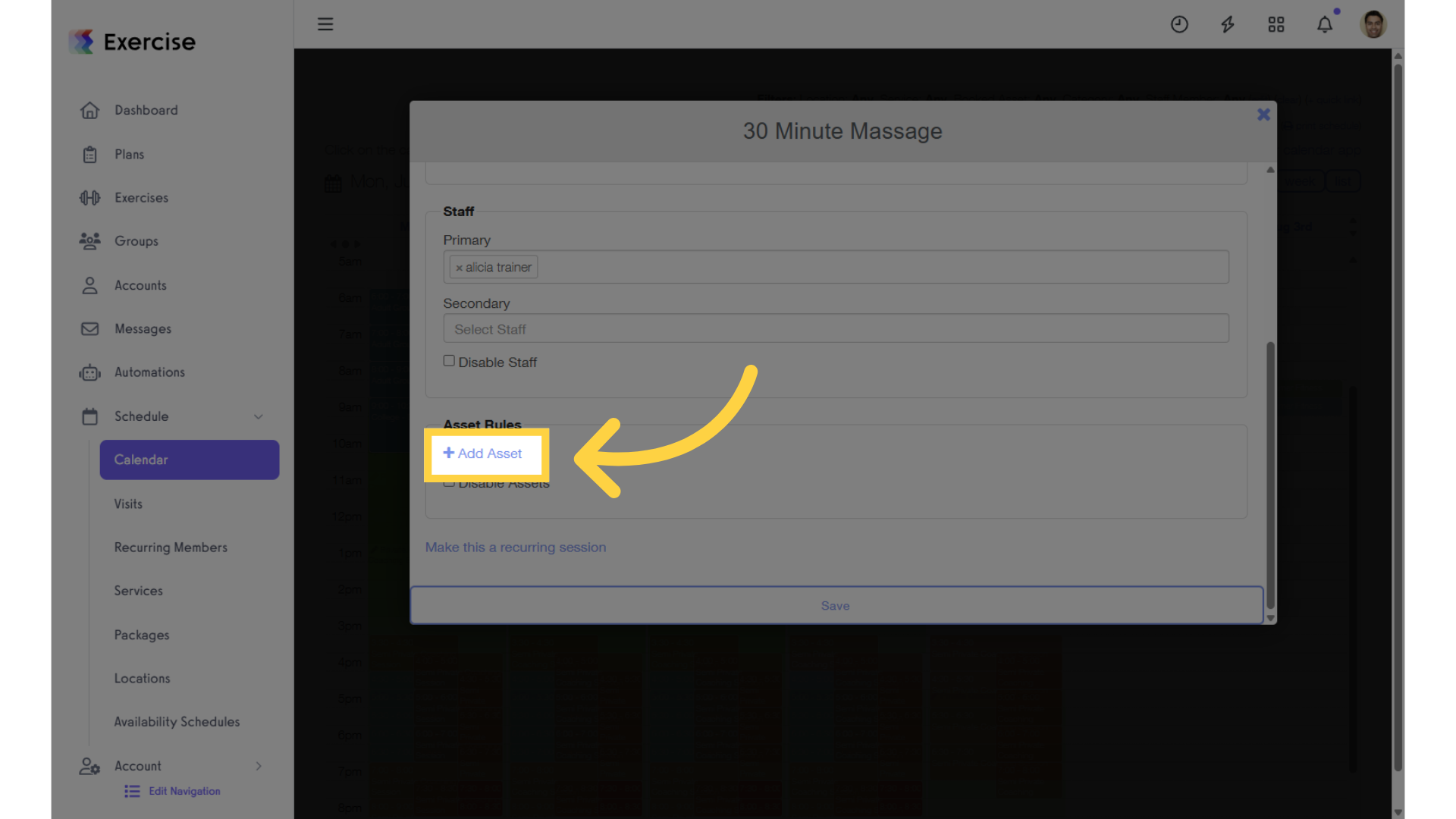Click the Accounts person icon
This screenshot has width=1456, height=819.
tap(89, 285)
